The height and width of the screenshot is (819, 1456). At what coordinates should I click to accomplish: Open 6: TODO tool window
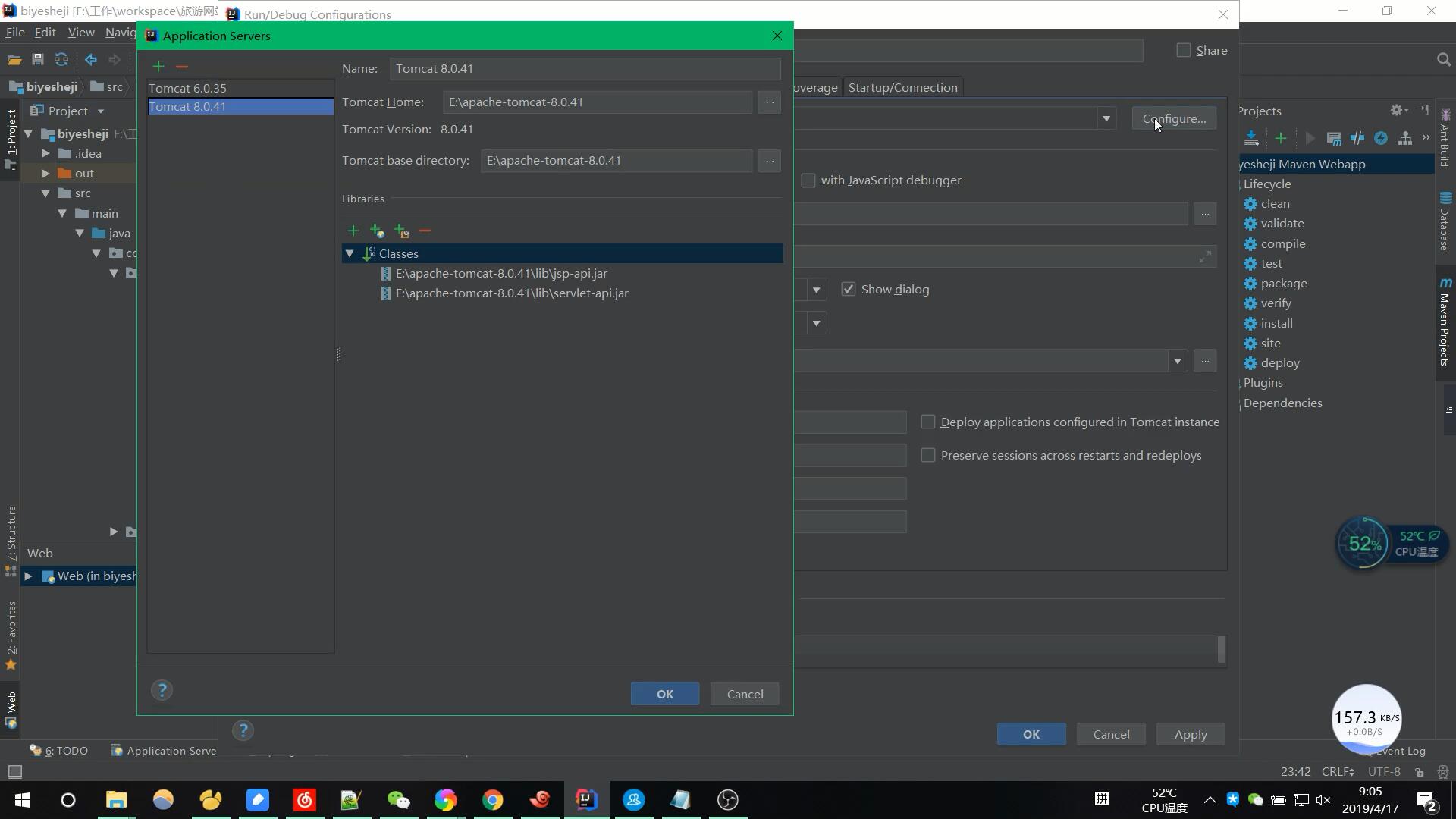pyautogui.click(x=59, y=751)
